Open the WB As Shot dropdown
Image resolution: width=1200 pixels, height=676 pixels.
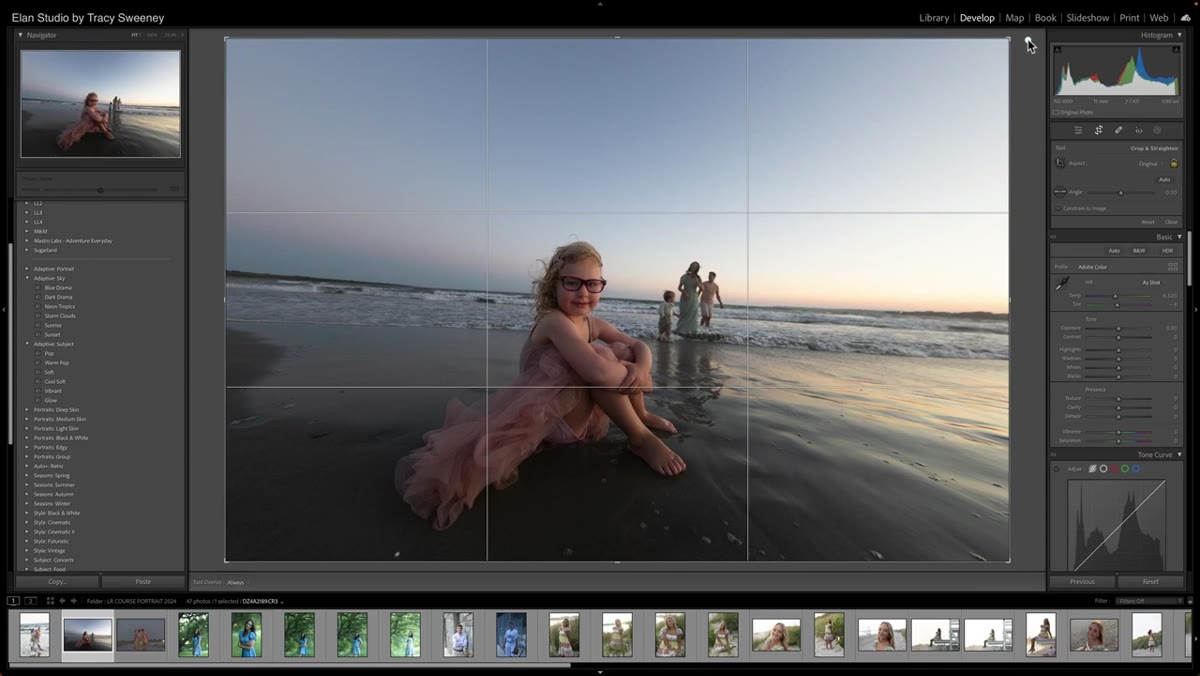click(x=1152, y=283)
